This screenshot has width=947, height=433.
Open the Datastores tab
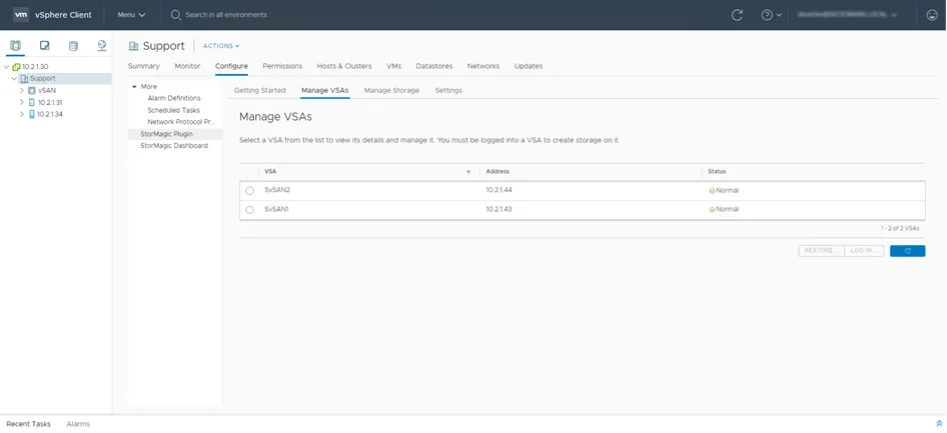(x=434, y=66)
